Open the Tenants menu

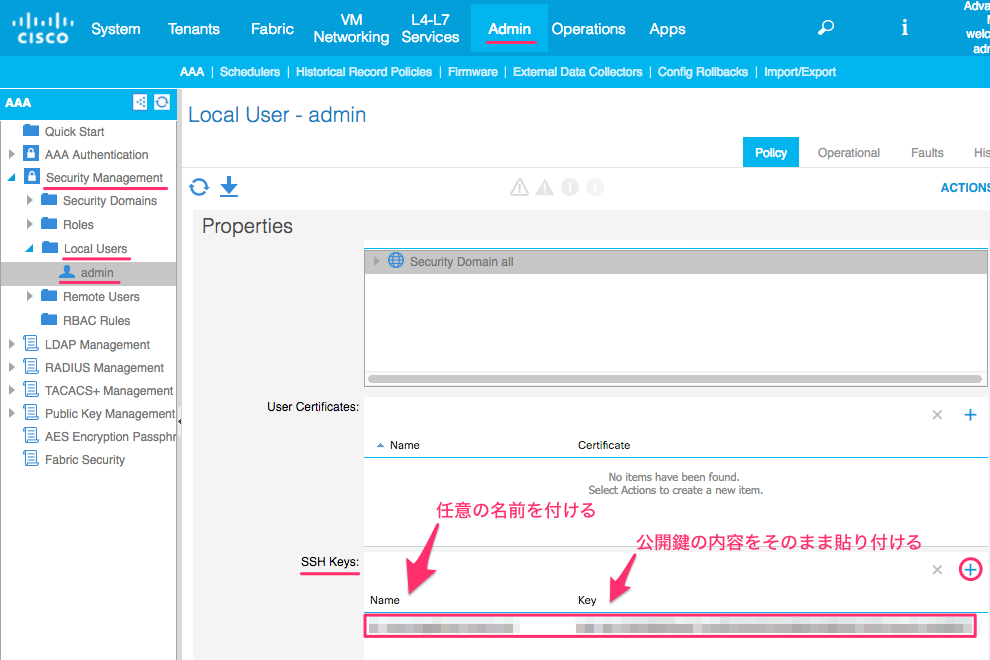tap(194, 29)
